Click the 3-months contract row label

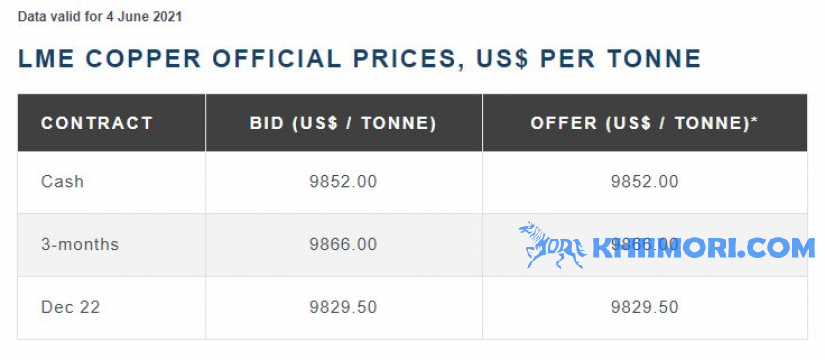pyautogui.click(x=80, y=245)
